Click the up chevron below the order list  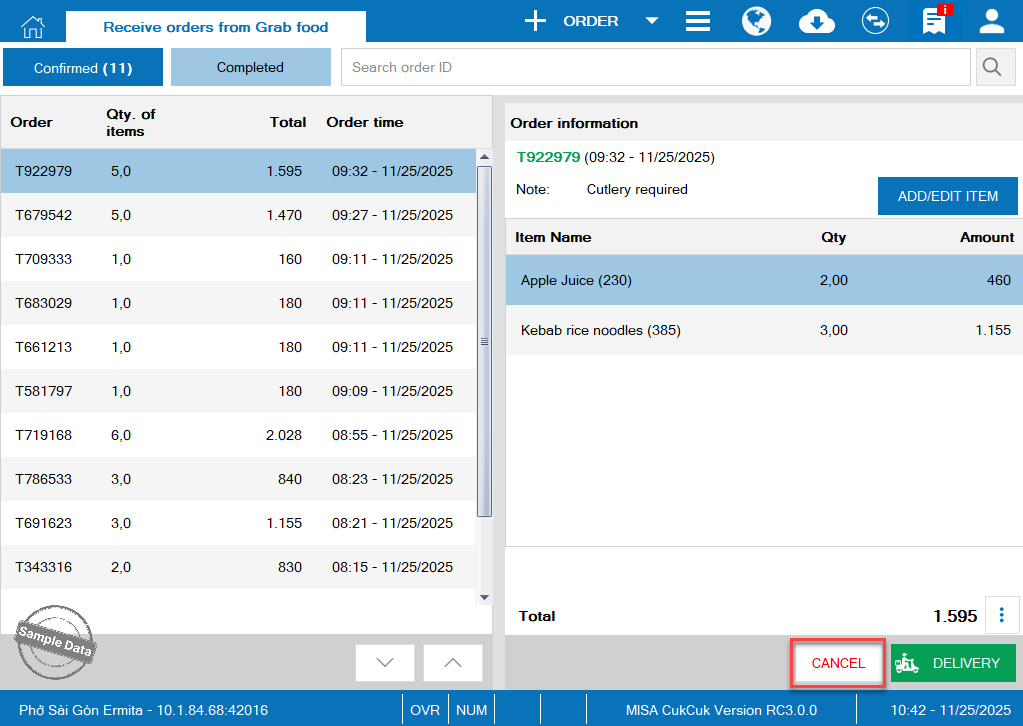coord(452,663)
